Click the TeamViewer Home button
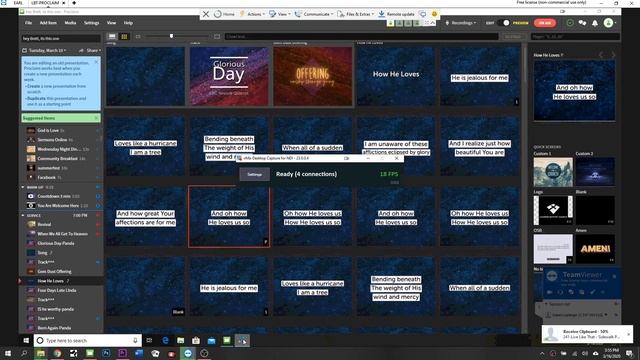This screenshot has height=360, width=640. pyautogui.click(x=224, y=14)
